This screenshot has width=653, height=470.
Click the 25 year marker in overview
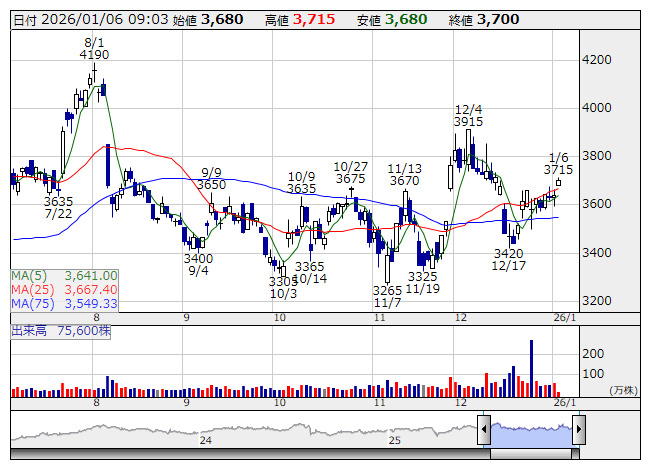click(x=395, y=440)
